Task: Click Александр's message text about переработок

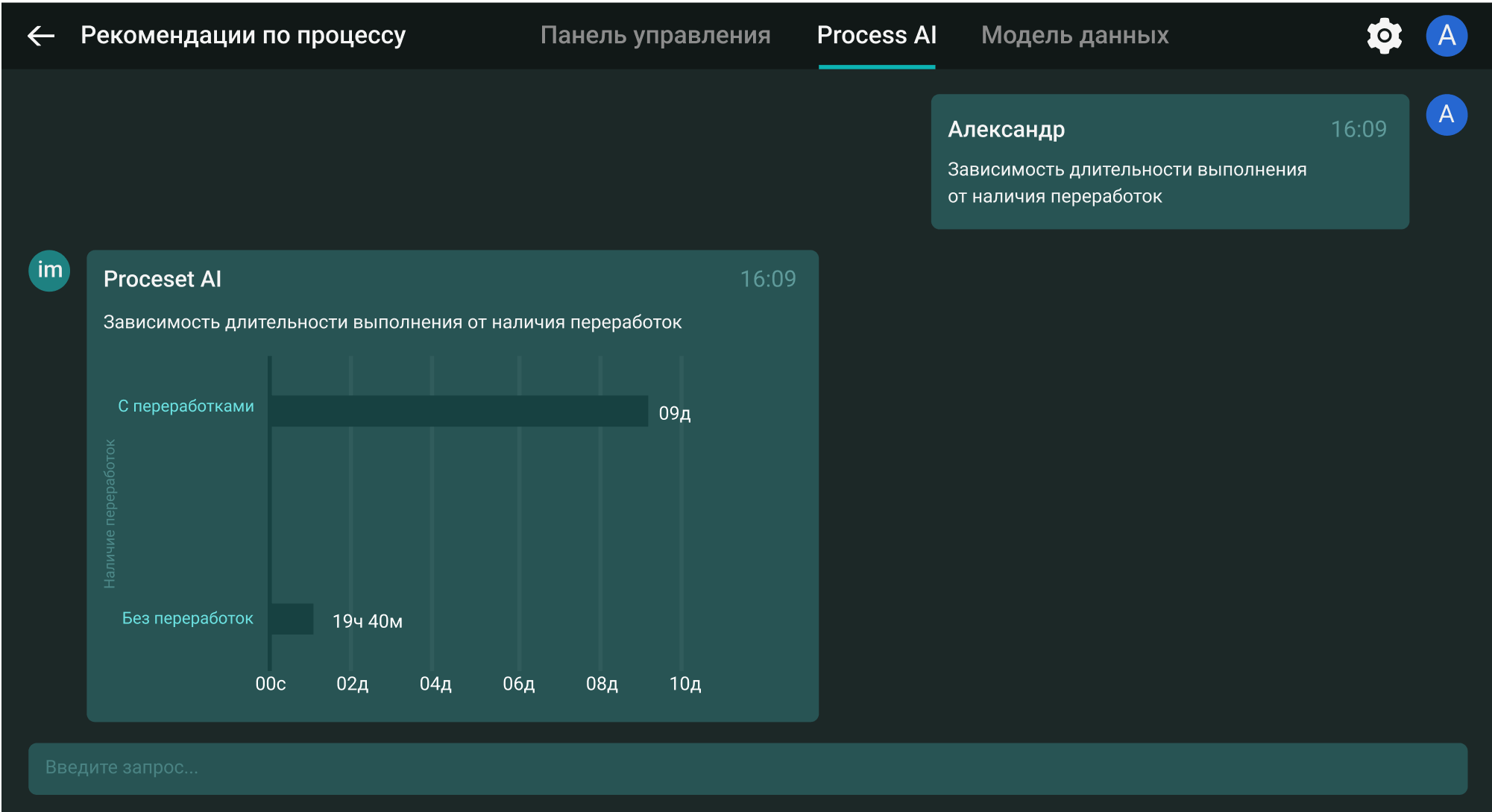Action: pyautogui.click(x=1127, y=183)
